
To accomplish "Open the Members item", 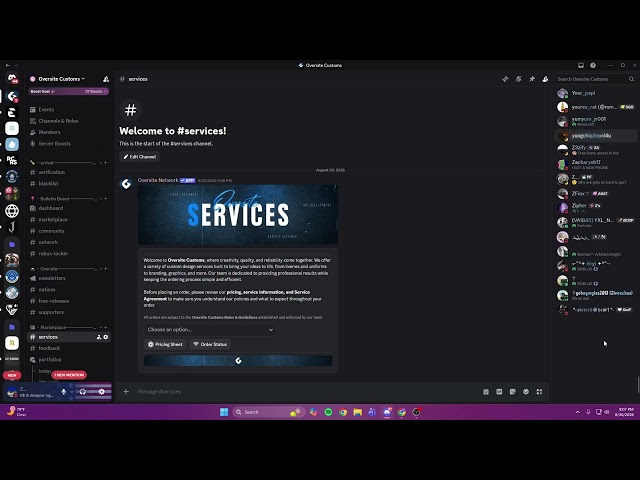I will pyautogui.click(x=69, y=132).
